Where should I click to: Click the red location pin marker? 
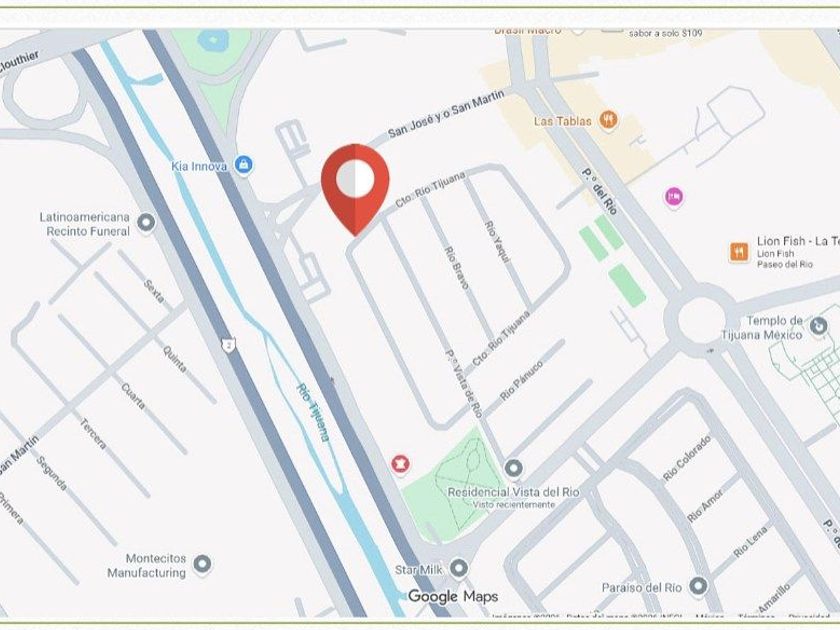click(x=355, y=189)
